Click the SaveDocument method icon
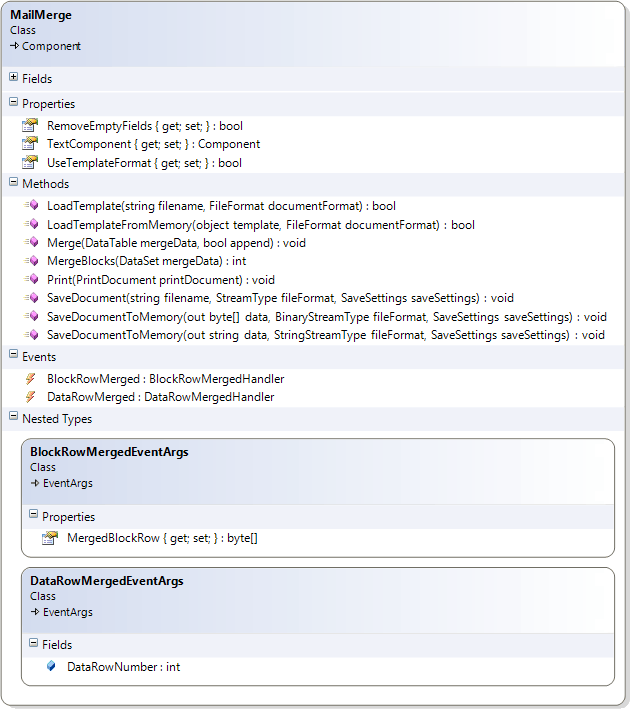This screenshot has height=709, width=630. pos(32,298)
